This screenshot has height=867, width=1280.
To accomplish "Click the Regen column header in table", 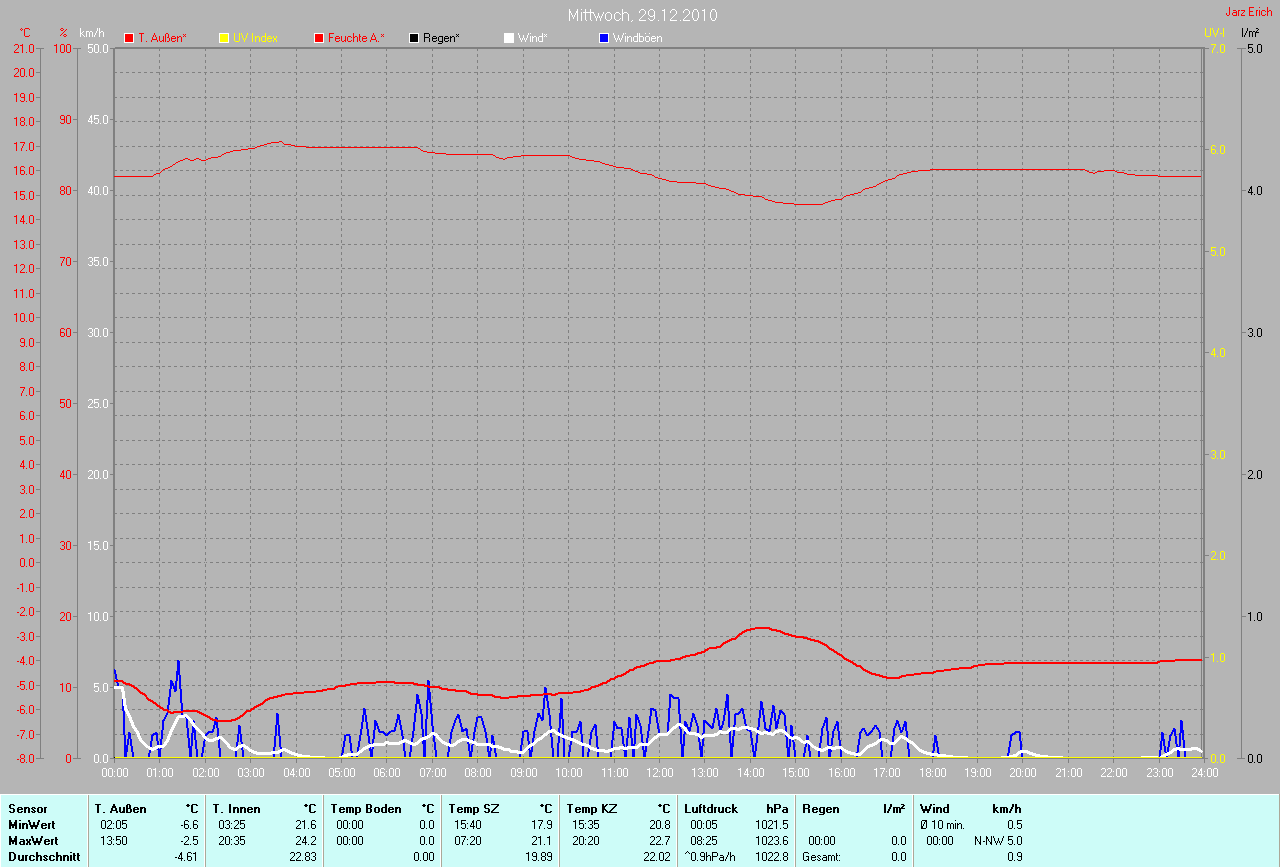I will [x=821, y=809].
